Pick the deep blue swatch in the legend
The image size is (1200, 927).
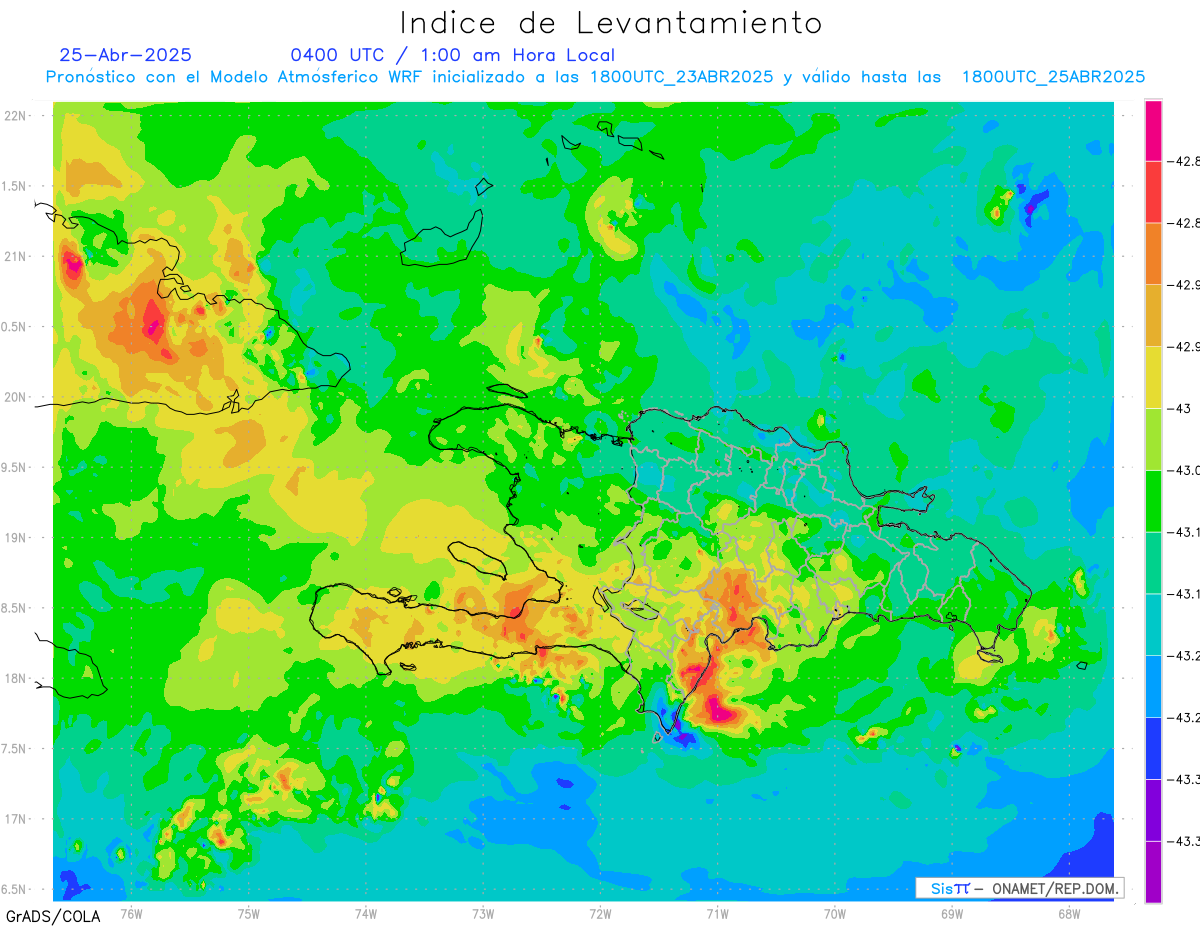coord(1153,748)
